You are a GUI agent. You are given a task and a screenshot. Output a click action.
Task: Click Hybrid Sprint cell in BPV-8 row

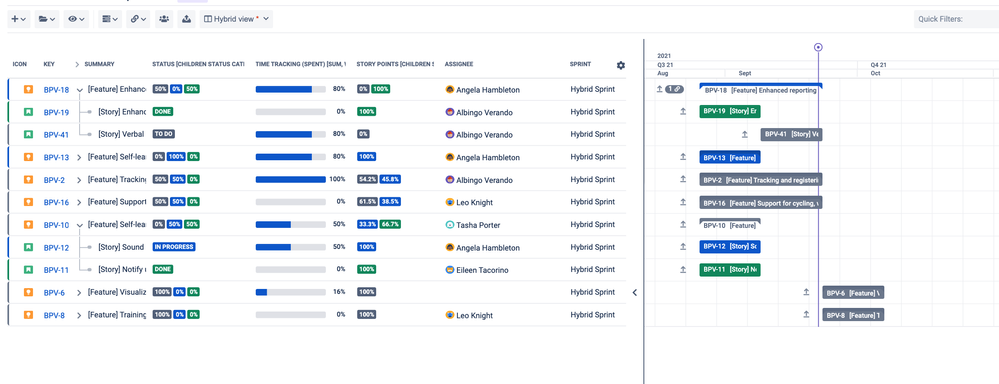(593, 315)
